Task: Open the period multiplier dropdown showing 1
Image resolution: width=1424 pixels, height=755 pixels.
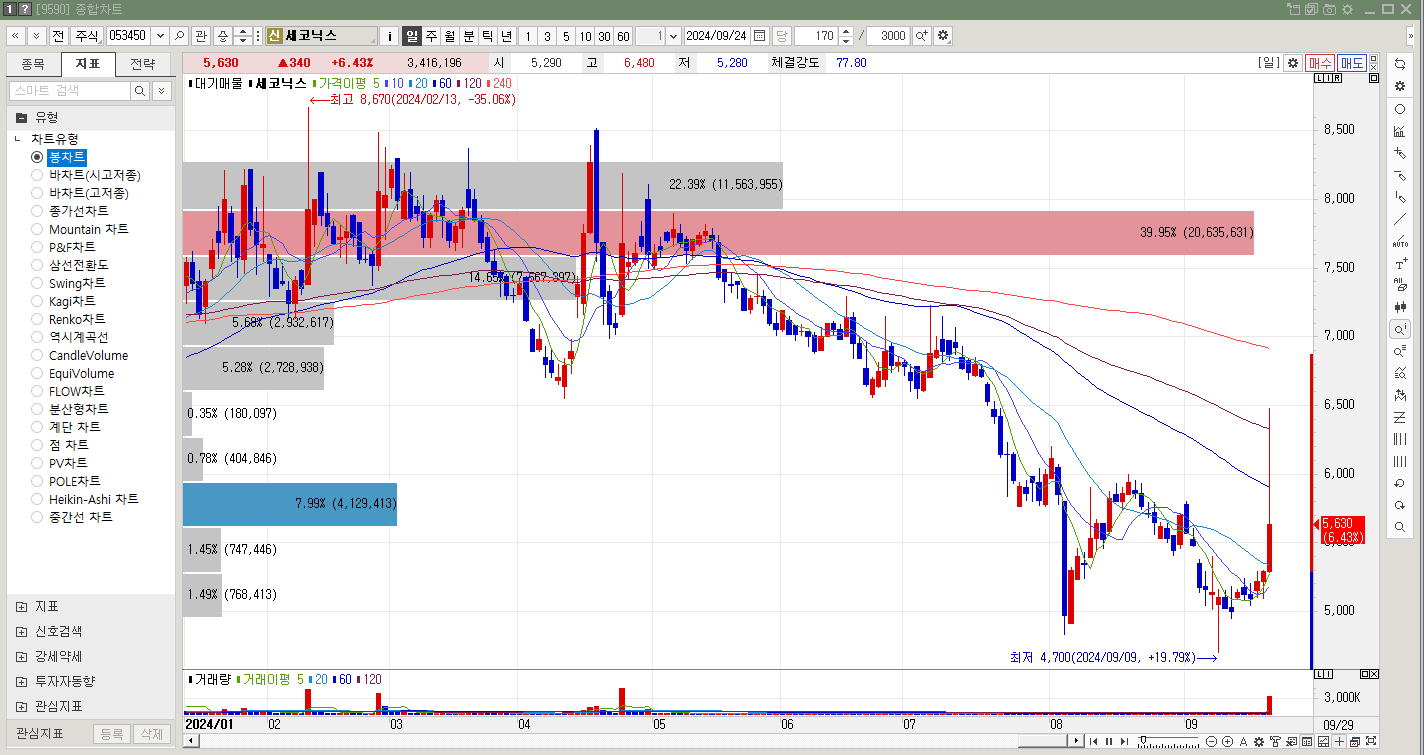Action: (672, 35)
